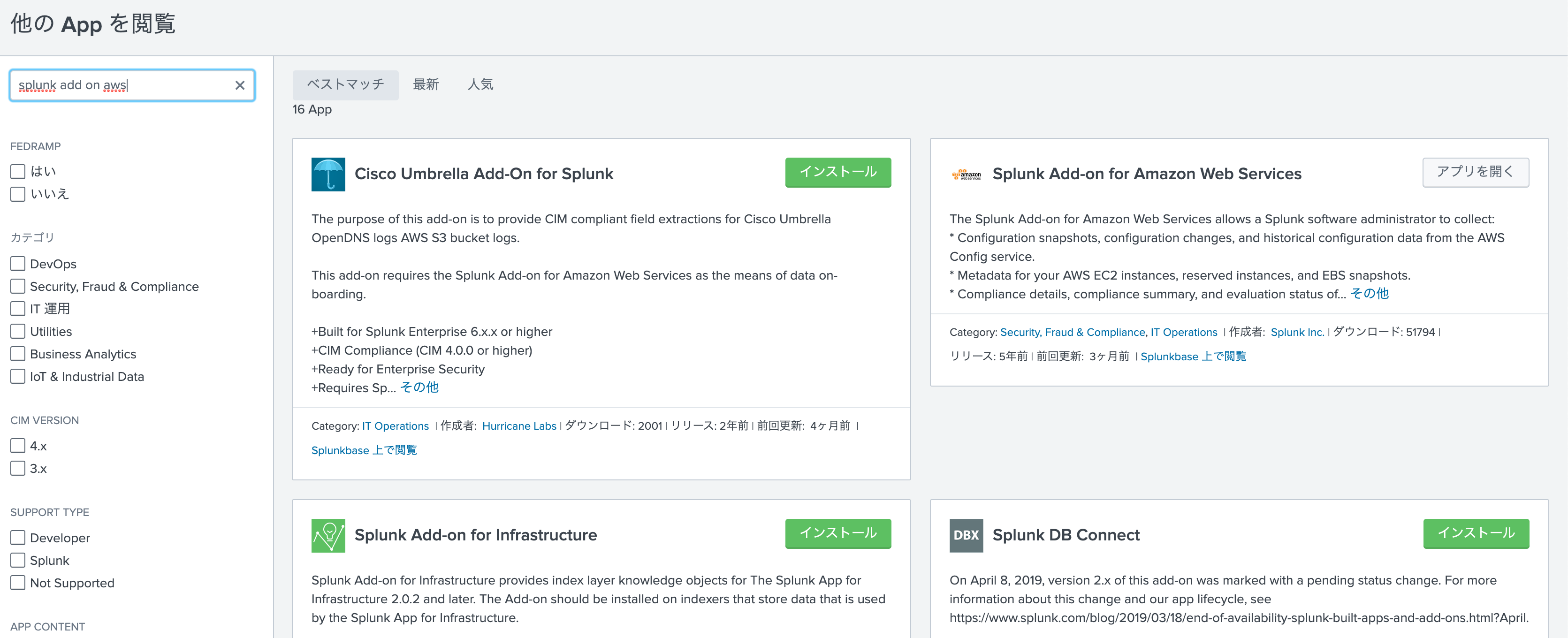The height and width of the screenshot is (638, 1568).
Task: View AWS add-on on Splunkbase
Action: pyautogui.click(x=1193, y=357)
